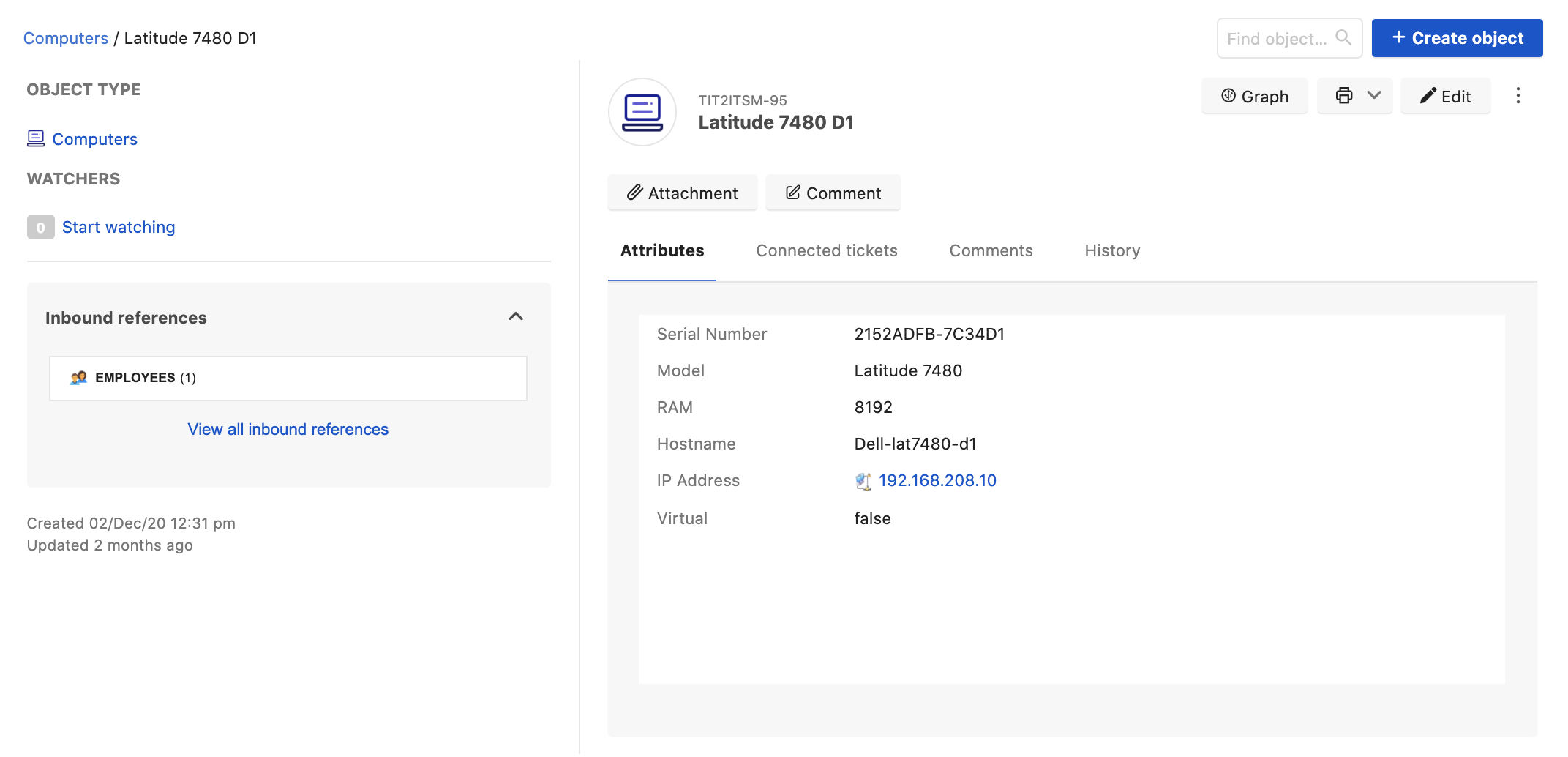The width and height of the screenshot is (1568, 757).
Task: Open the Comments tab
Action: (x=991, y=251)
